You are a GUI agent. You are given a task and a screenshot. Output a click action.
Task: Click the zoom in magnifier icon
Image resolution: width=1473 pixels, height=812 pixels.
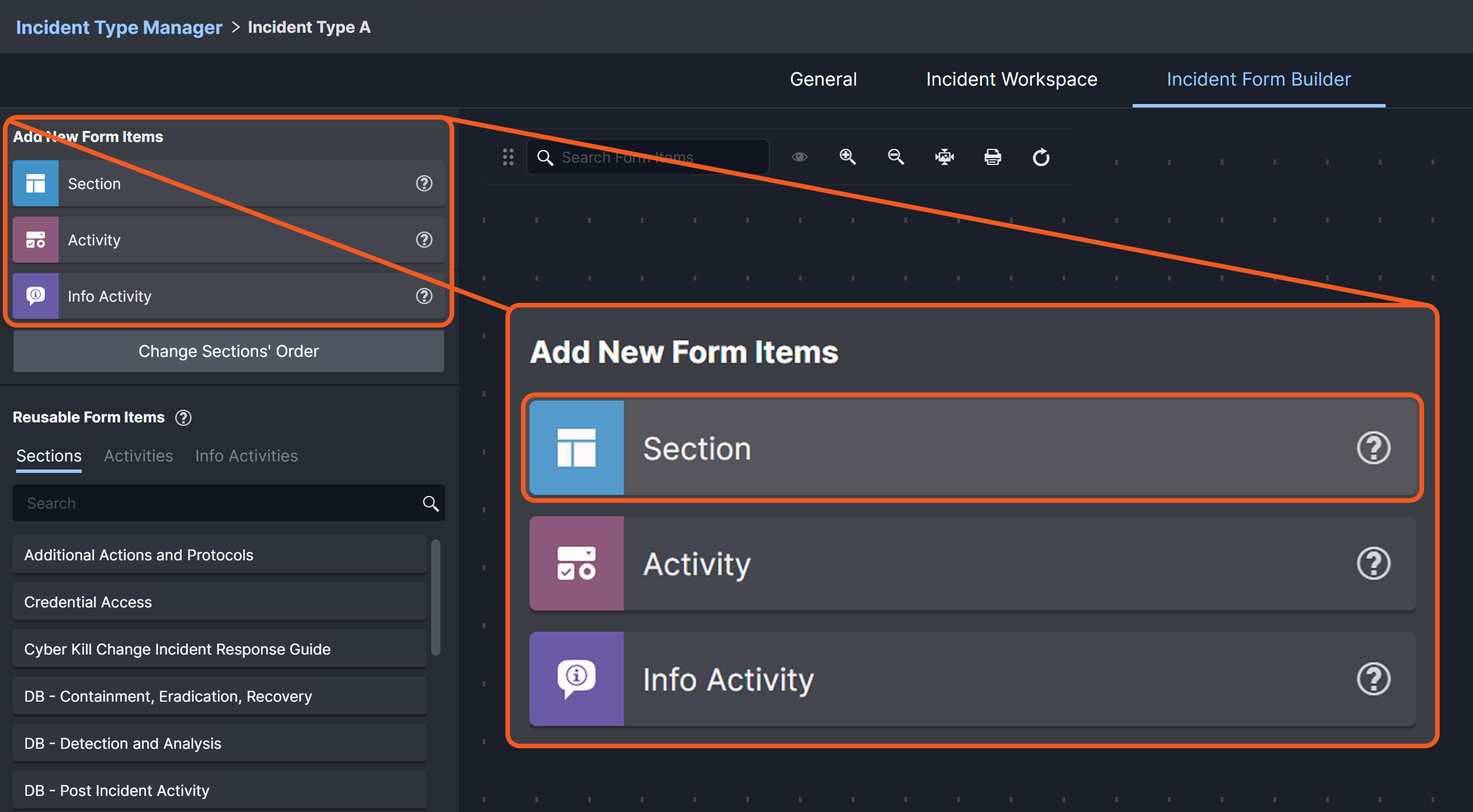tap(847, 157)
